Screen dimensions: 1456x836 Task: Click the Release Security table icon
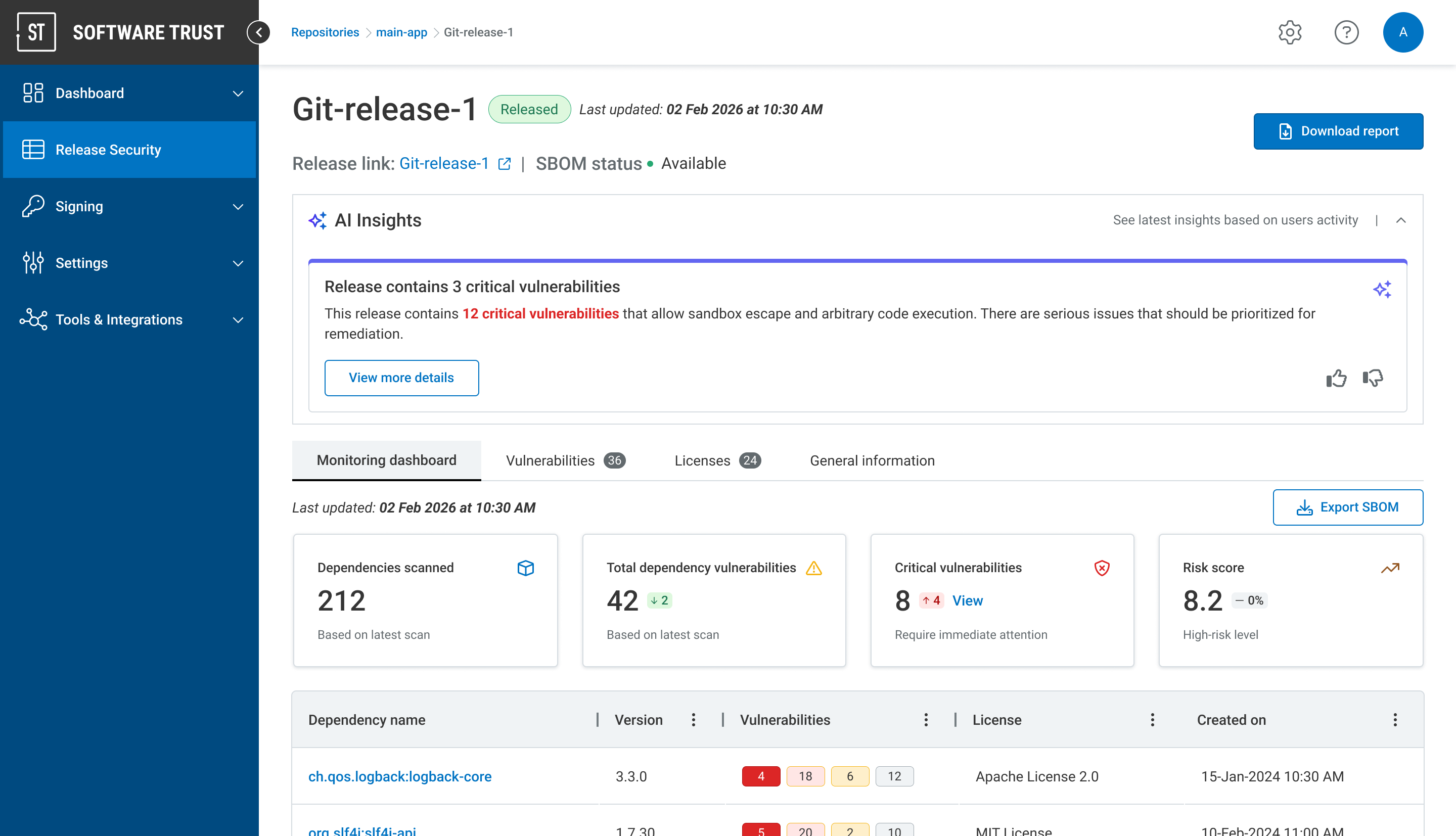(33, 149)
